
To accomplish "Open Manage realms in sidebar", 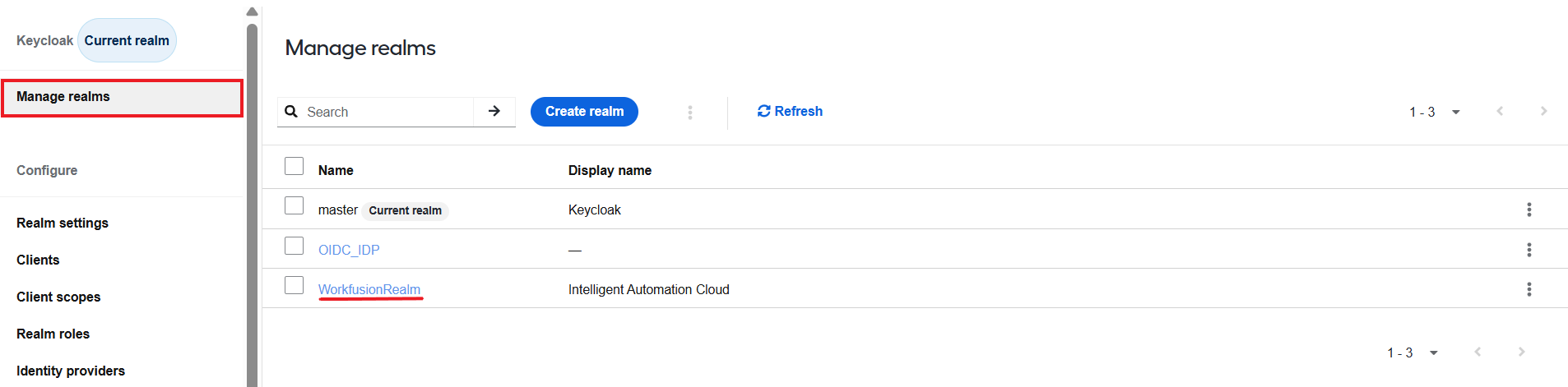I will pos(122,97).
